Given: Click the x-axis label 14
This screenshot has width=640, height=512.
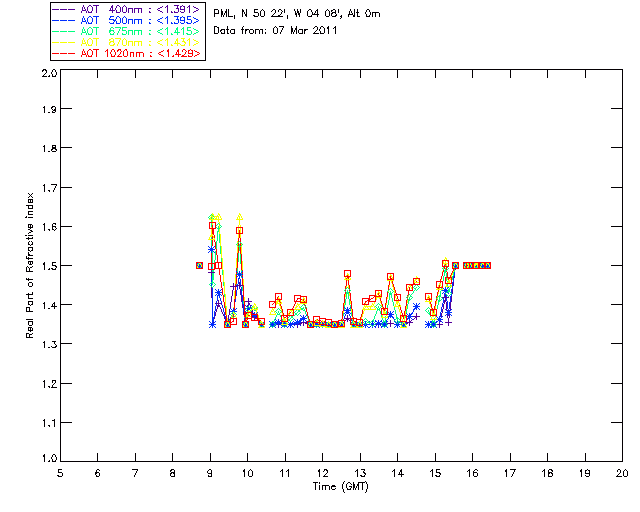Looking at the screenshot, I should coord(398,473).
